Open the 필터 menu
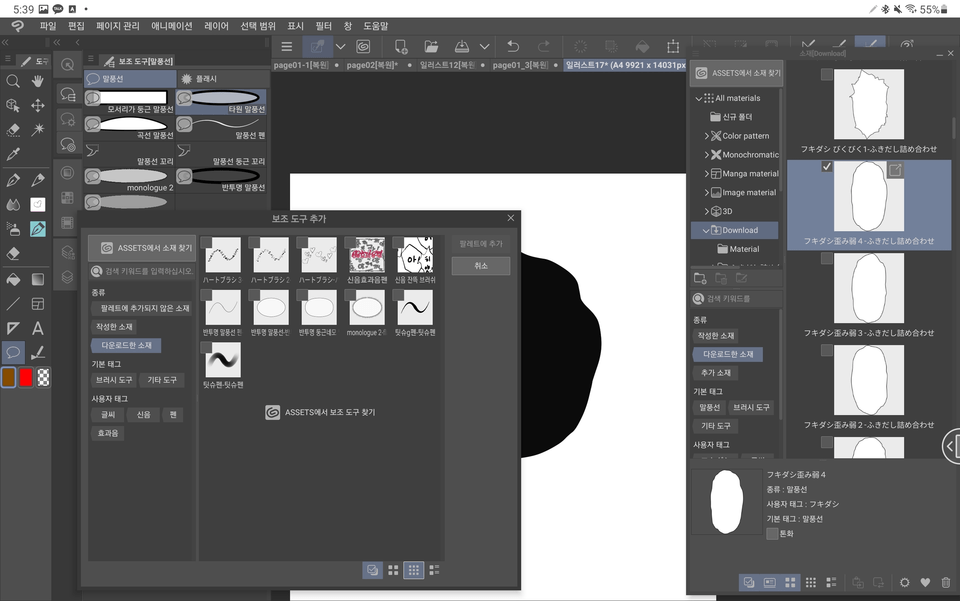This screenshot has height=601, width=960. tap(323, 26)
